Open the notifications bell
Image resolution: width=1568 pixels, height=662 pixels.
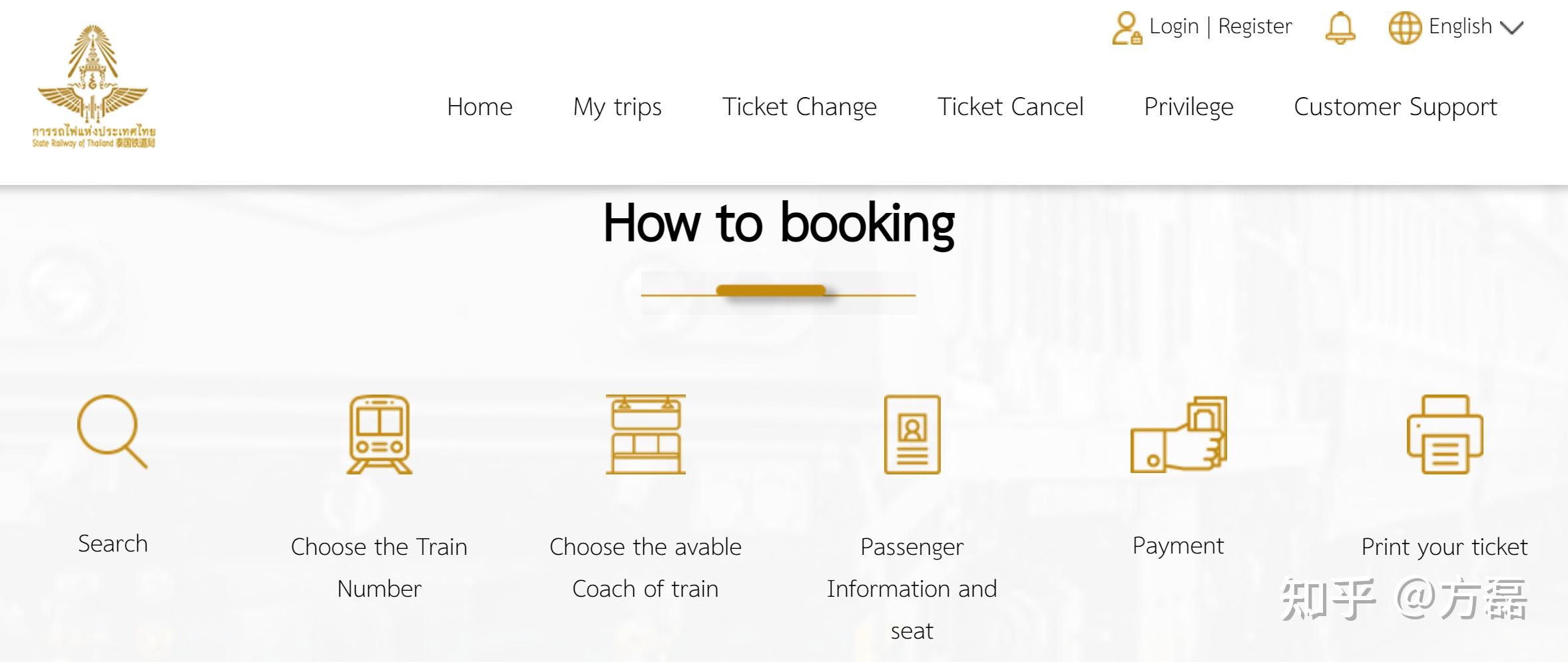(x=1340, y=28)
